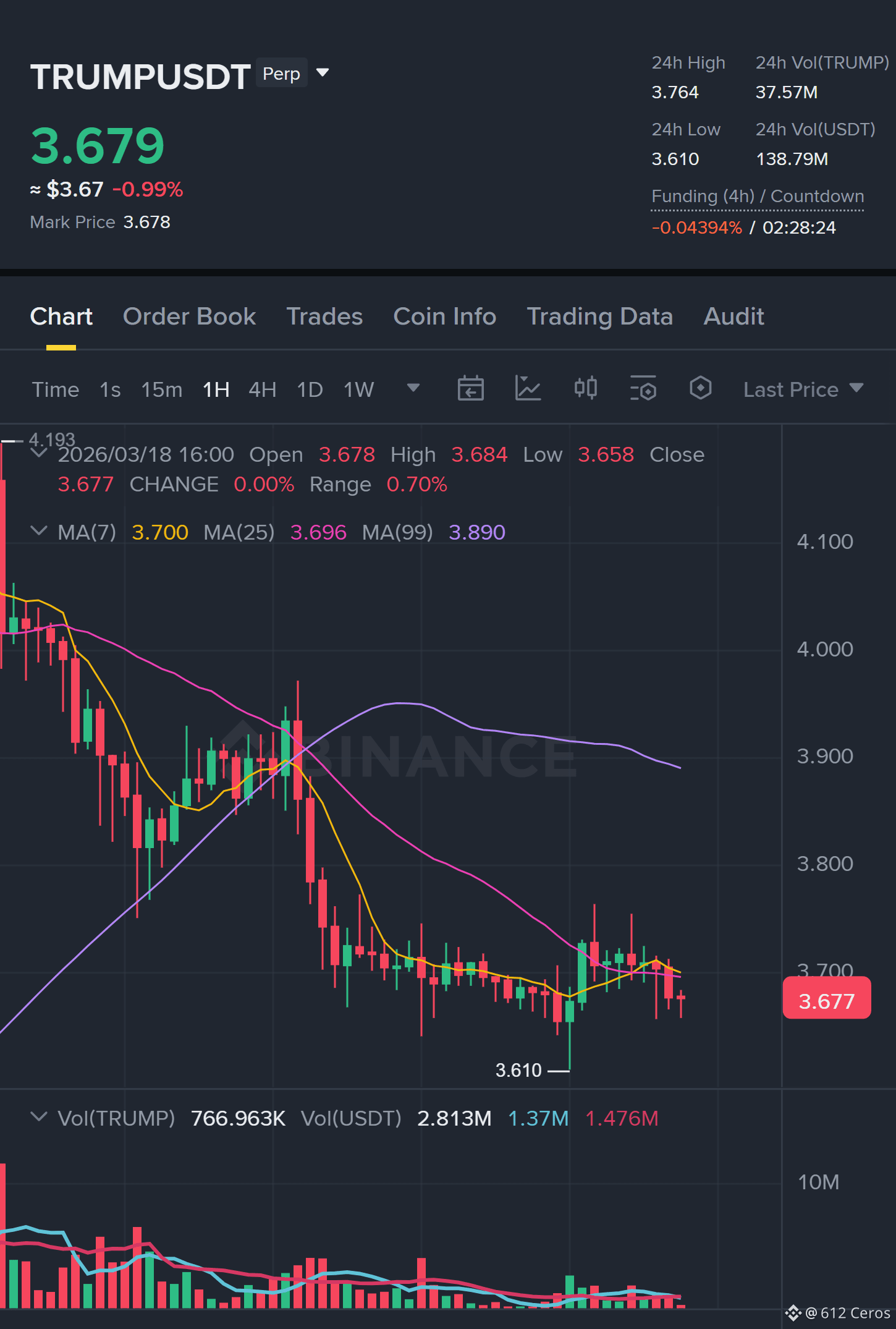Open the line chart drawing tools icon
The width and height of the screenshot is (896, 1329).
(528, 389)
